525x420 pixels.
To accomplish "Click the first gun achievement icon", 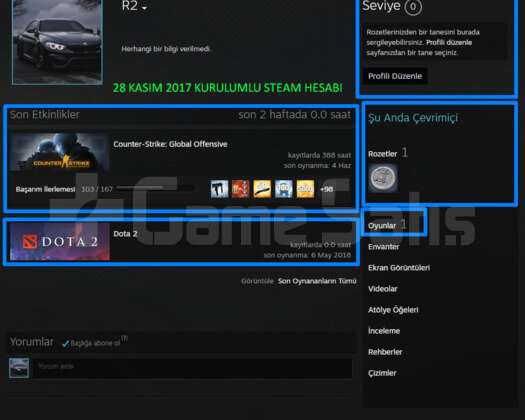I will pyautogui.click(x=219, y=189).
